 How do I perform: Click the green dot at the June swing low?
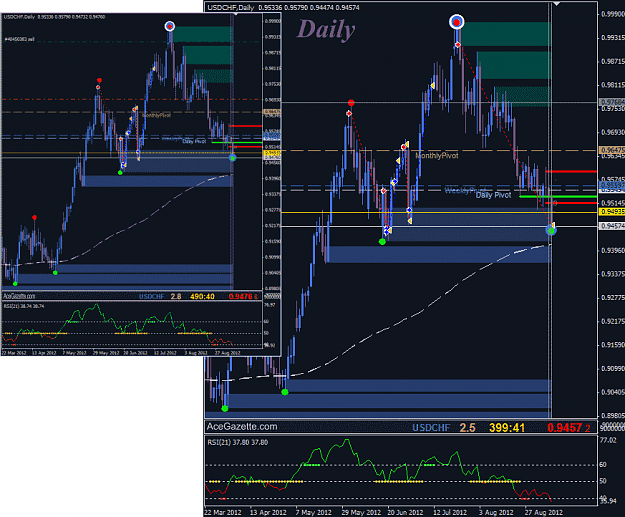coord(382,242)
